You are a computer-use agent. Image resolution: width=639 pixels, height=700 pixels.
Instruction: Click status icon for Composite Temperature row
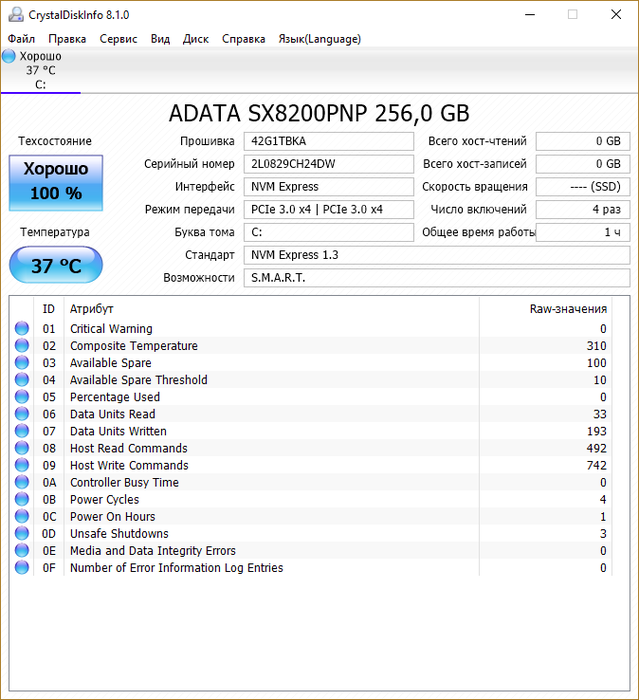22,345
